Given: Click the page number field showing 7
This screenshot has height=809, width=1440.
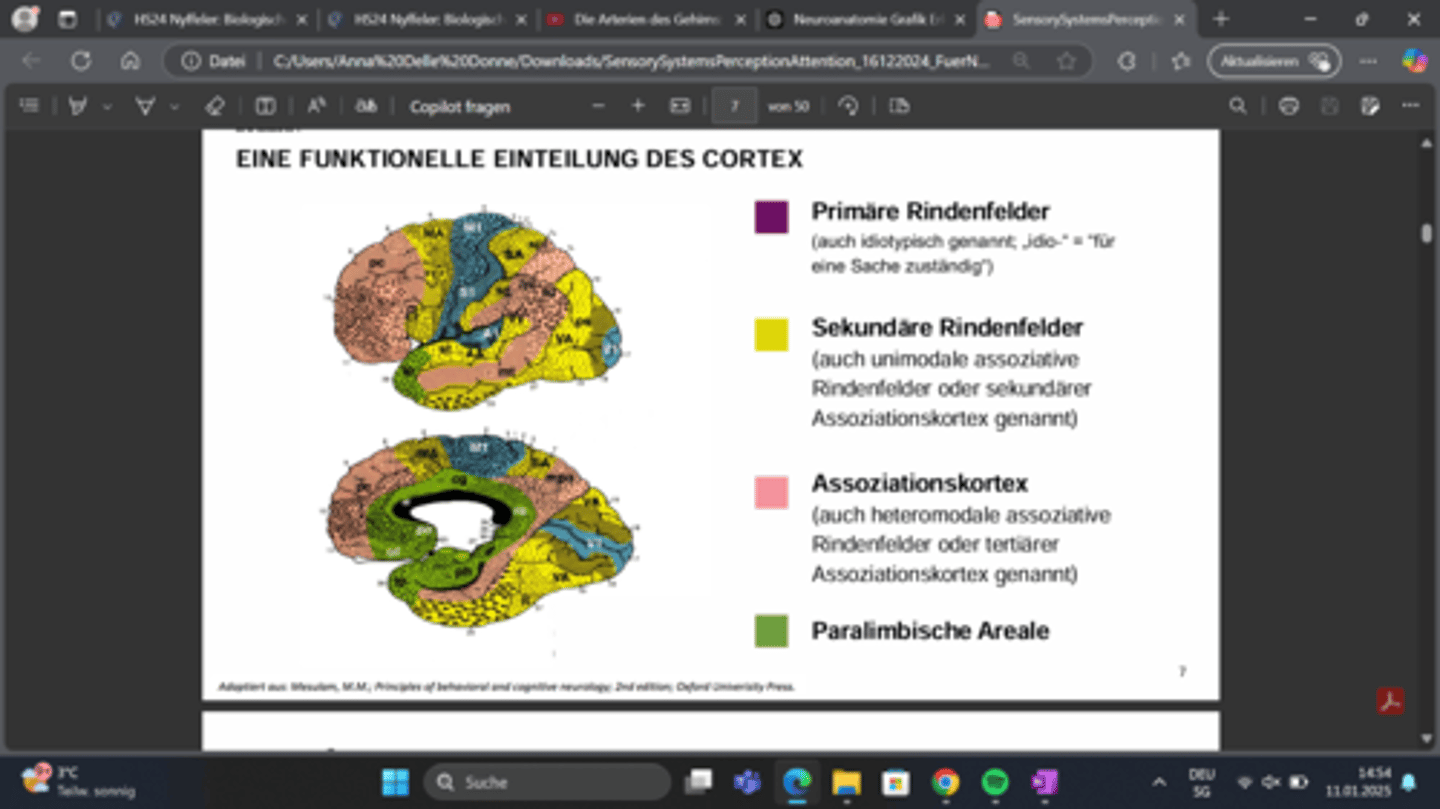Looking at the screenshot, I should 734,106.
